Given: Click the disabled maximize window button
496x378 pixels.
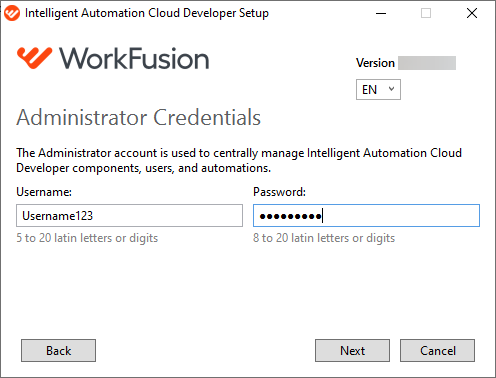Looking at the screenshot, I should [x=426, y=13].
